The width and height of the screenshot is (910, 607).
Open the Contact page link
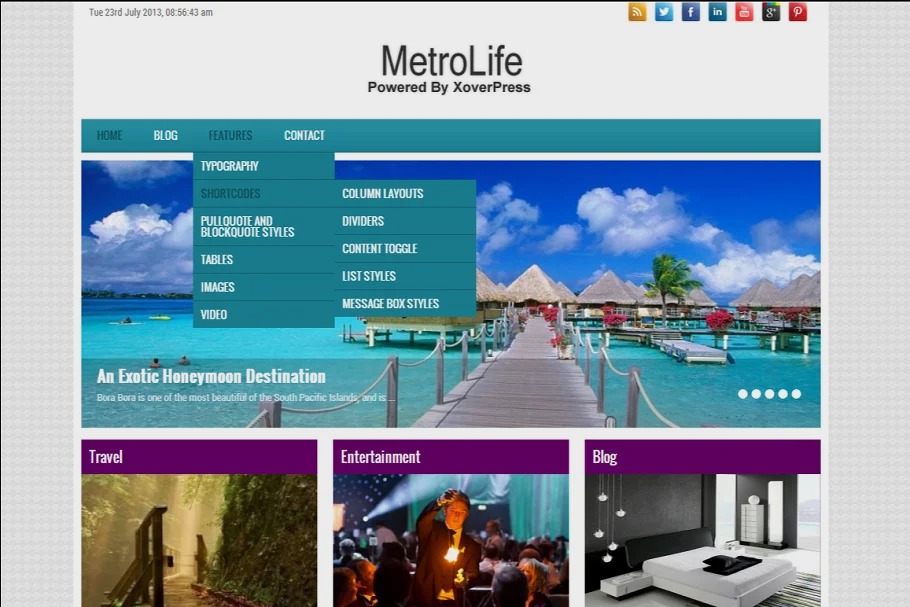(304, 136)
